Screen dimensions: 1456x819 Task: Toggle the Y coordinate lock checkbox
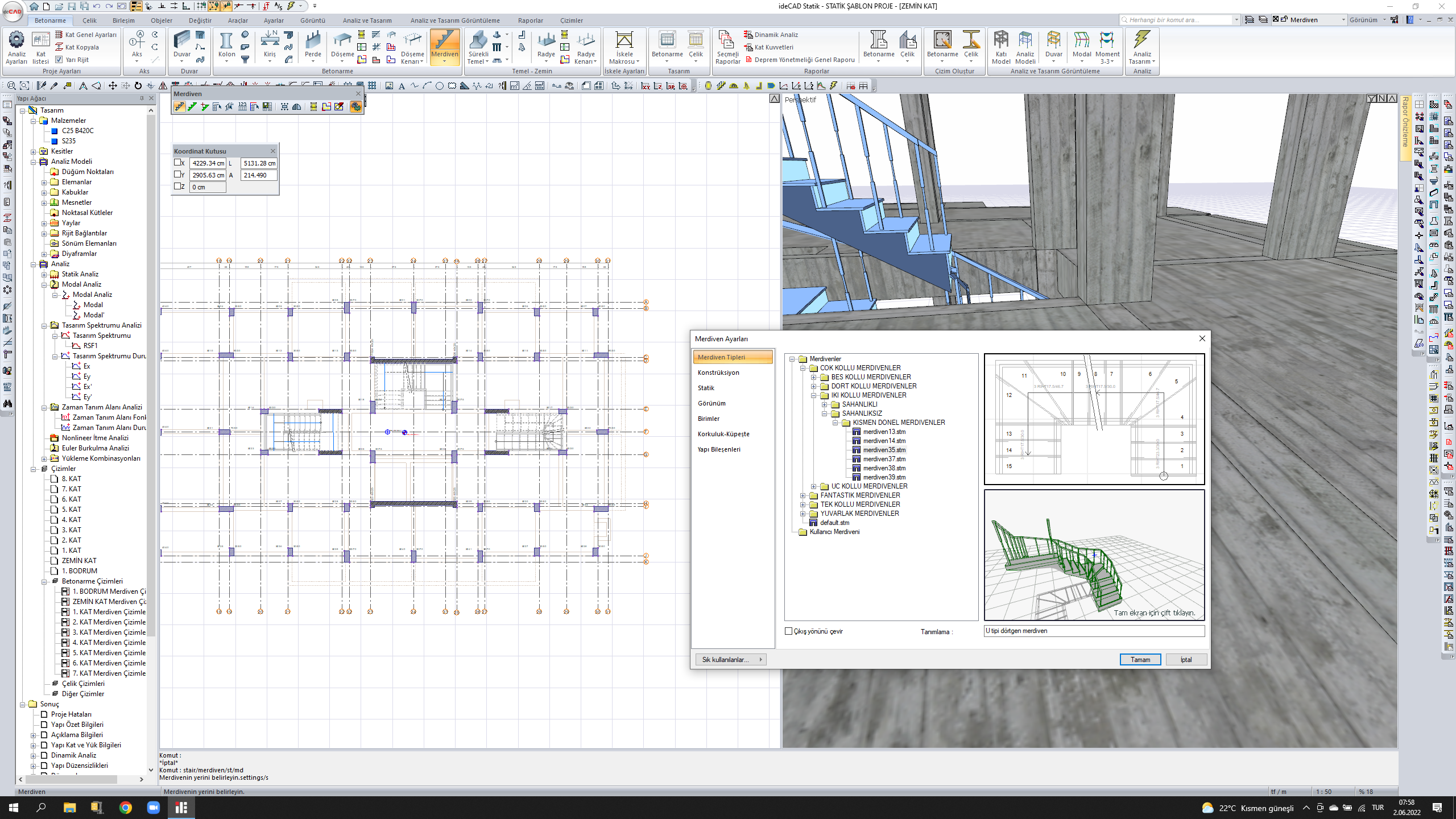pos(177,175)
